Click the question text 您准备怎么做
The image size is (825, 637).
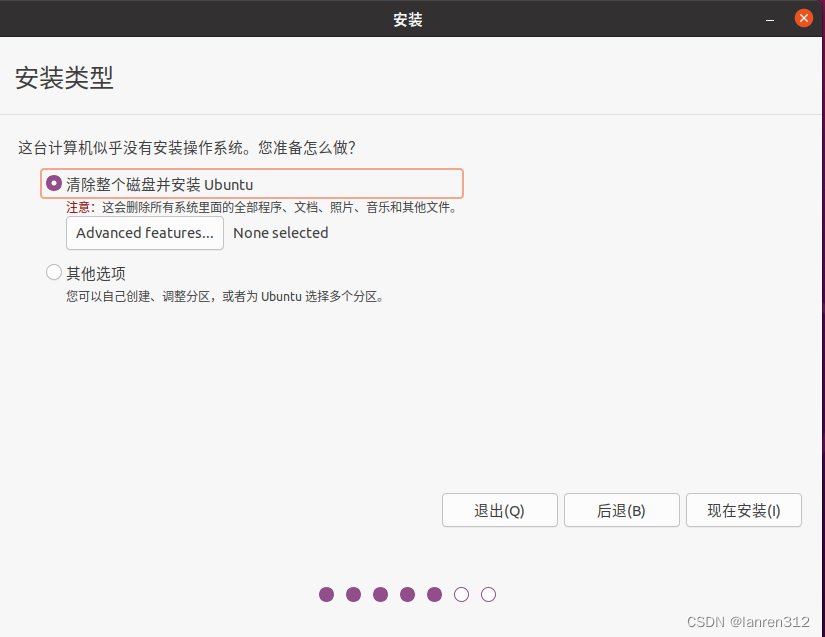pos(307,148)
